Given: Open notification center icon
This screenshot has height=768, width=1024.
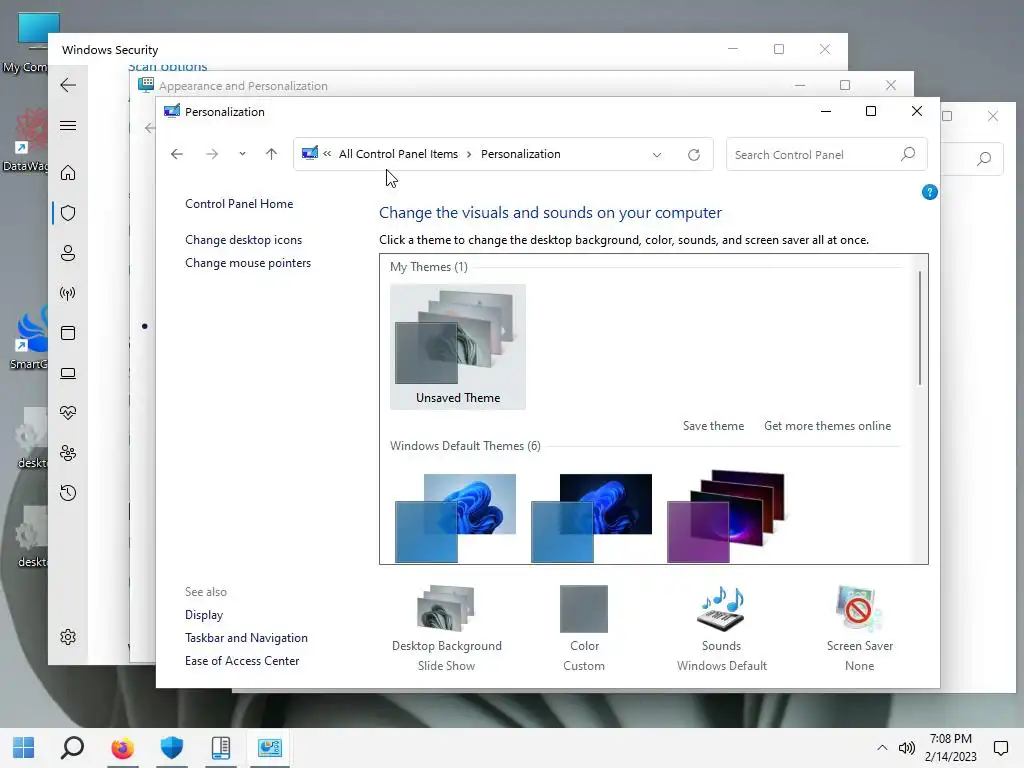Looking at the screenshot, I should pyautogui.click(x=1000, y=748).
